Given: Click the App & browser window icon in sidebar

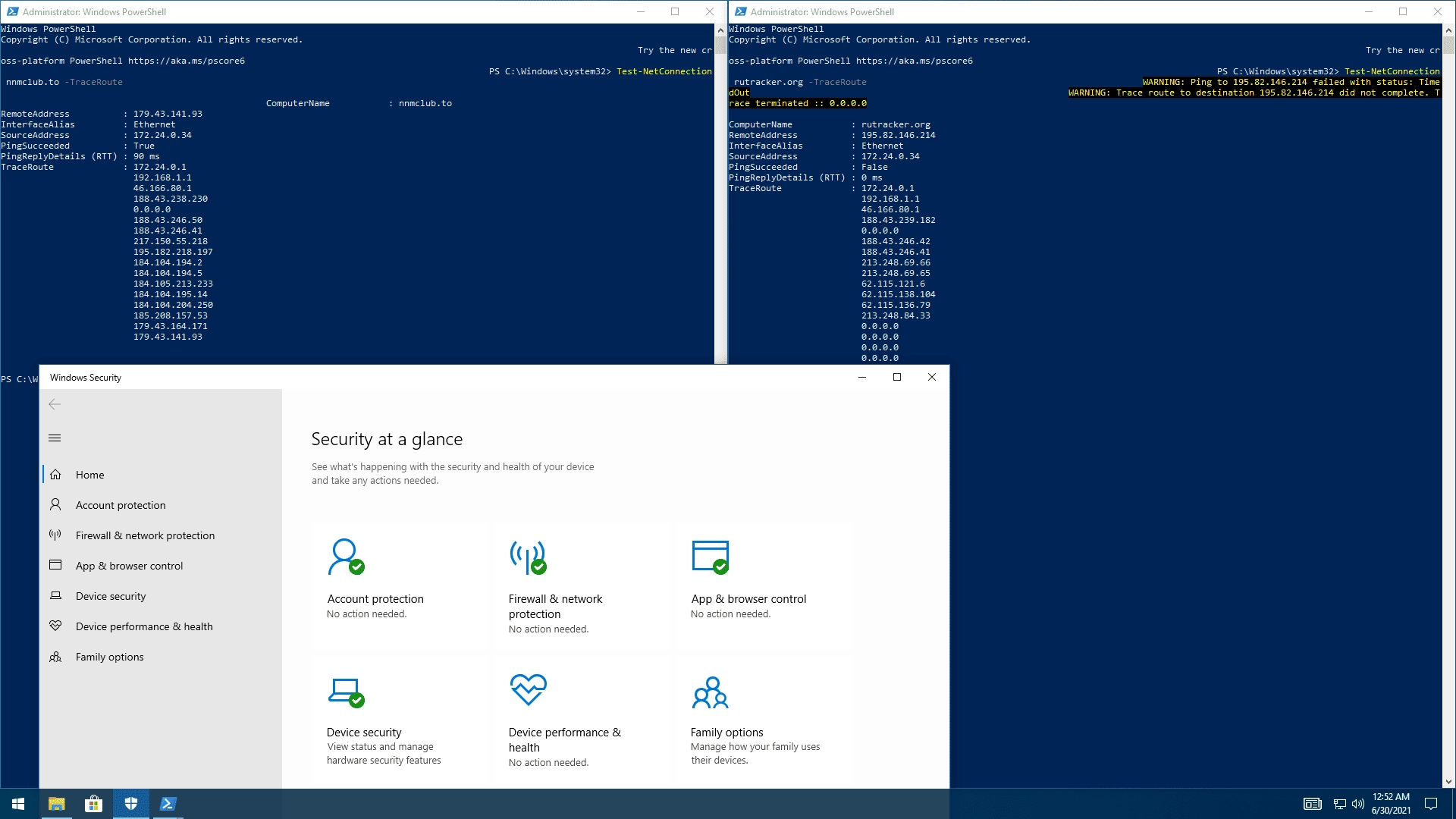Looking at the screenshot, I should click(55, 565).
